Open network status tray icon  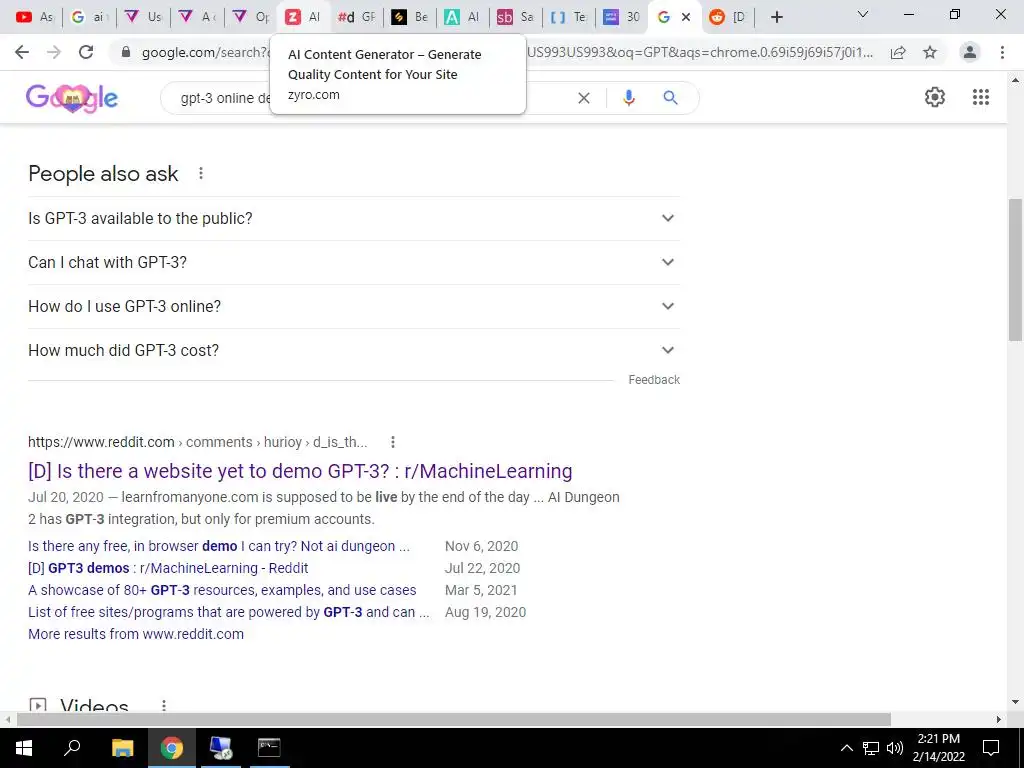click(871, 748)
